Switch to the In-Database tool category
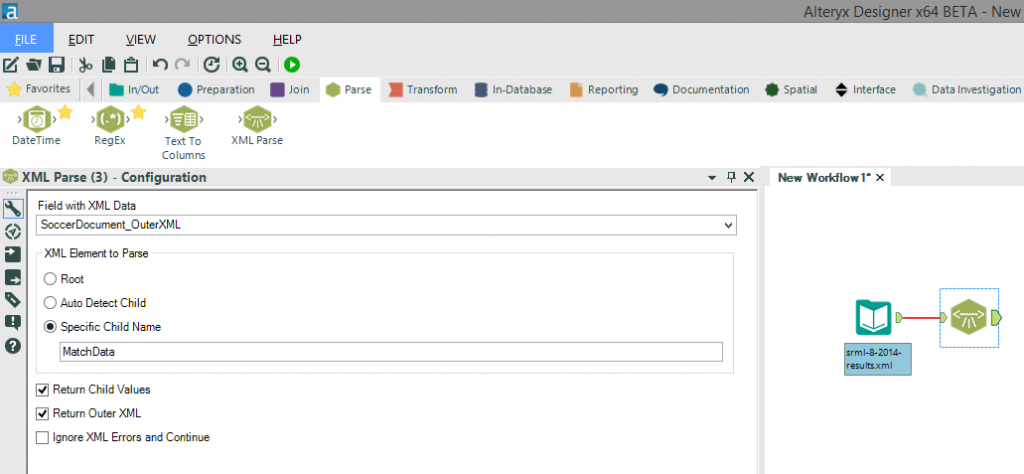 tap(514, 89)
